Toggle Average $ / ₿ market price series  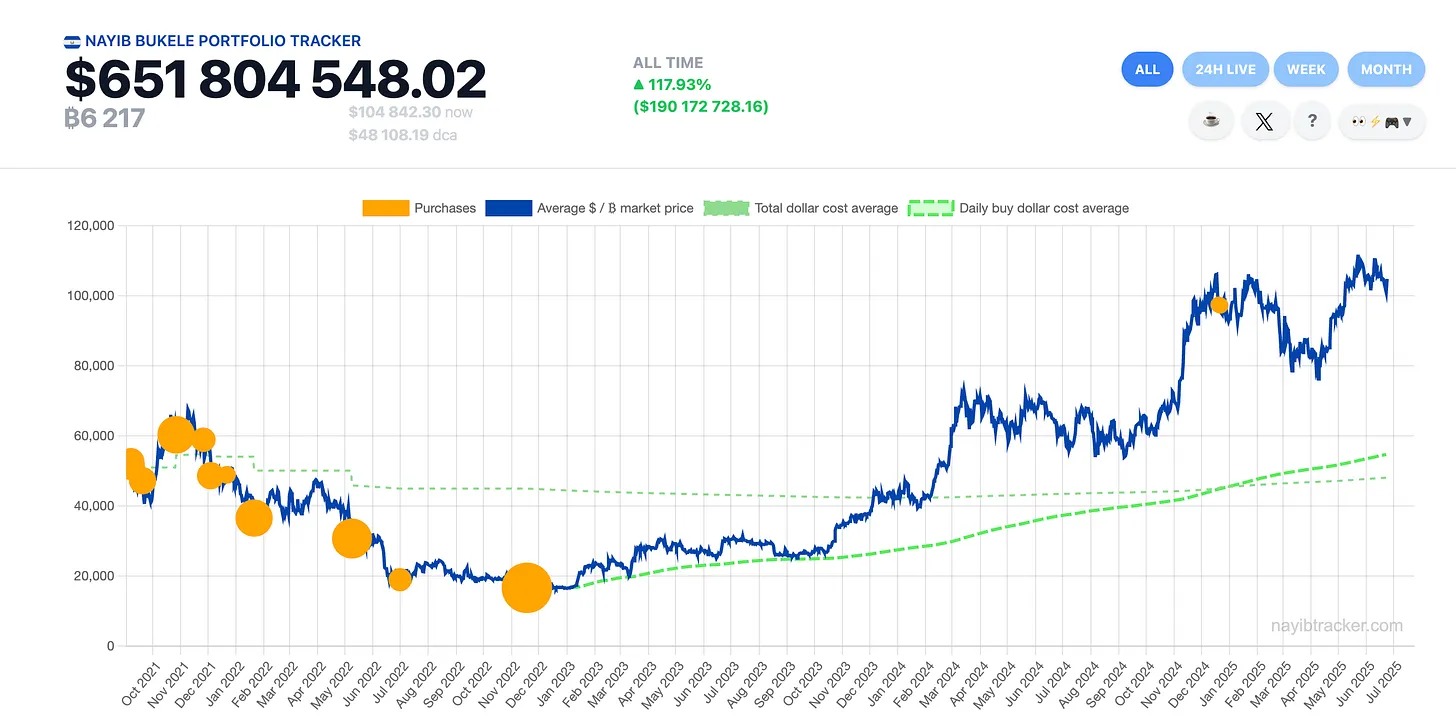(x=589, y=208)
